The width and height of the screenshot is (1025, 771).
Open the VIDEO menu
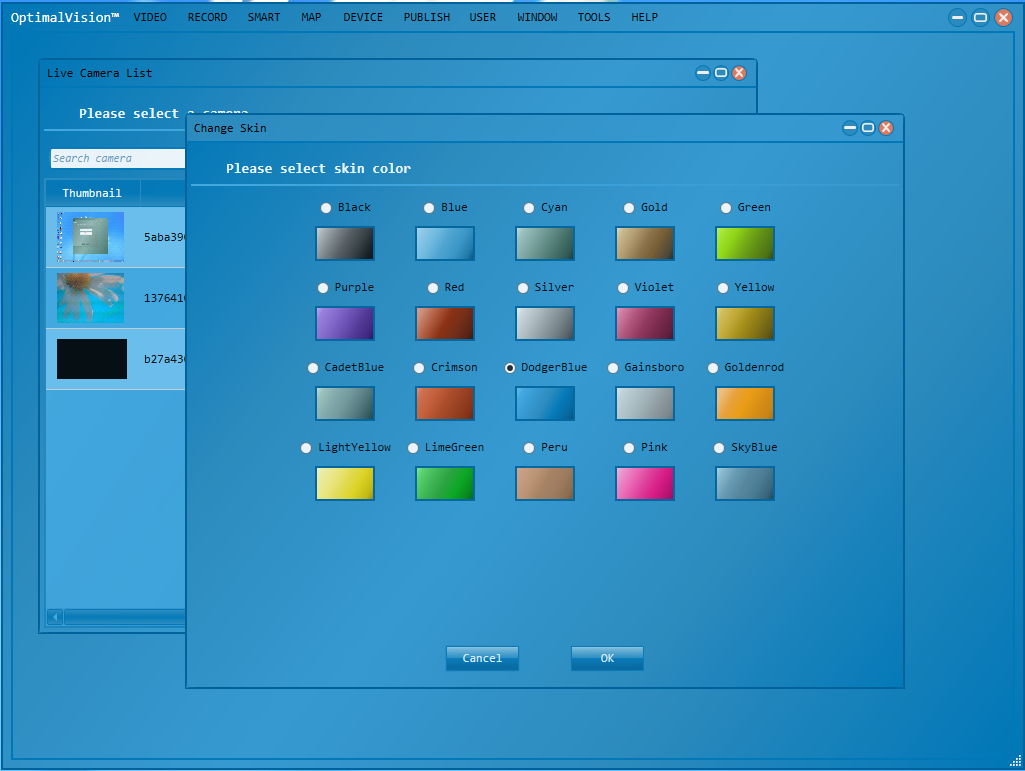[150, 17]
